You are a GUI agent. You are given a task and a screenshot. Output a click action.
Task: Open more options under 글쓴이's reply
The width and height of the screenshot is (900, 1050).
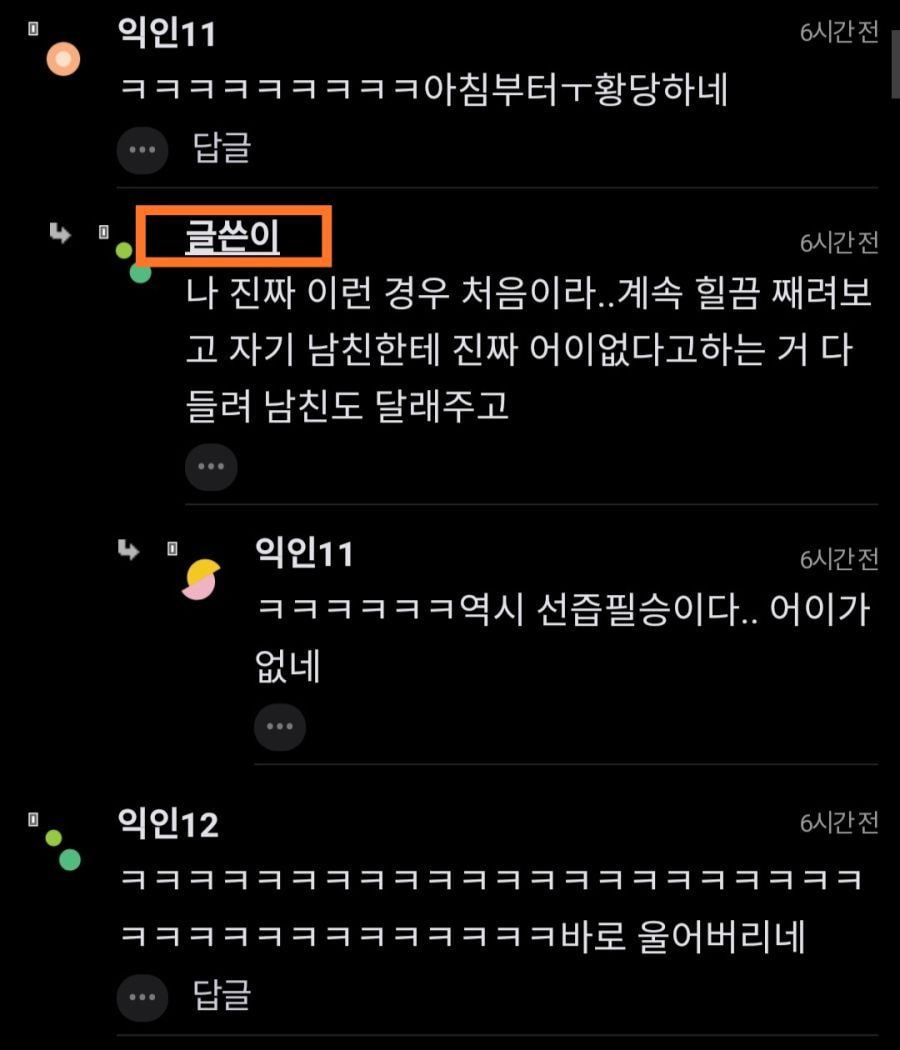211,467
